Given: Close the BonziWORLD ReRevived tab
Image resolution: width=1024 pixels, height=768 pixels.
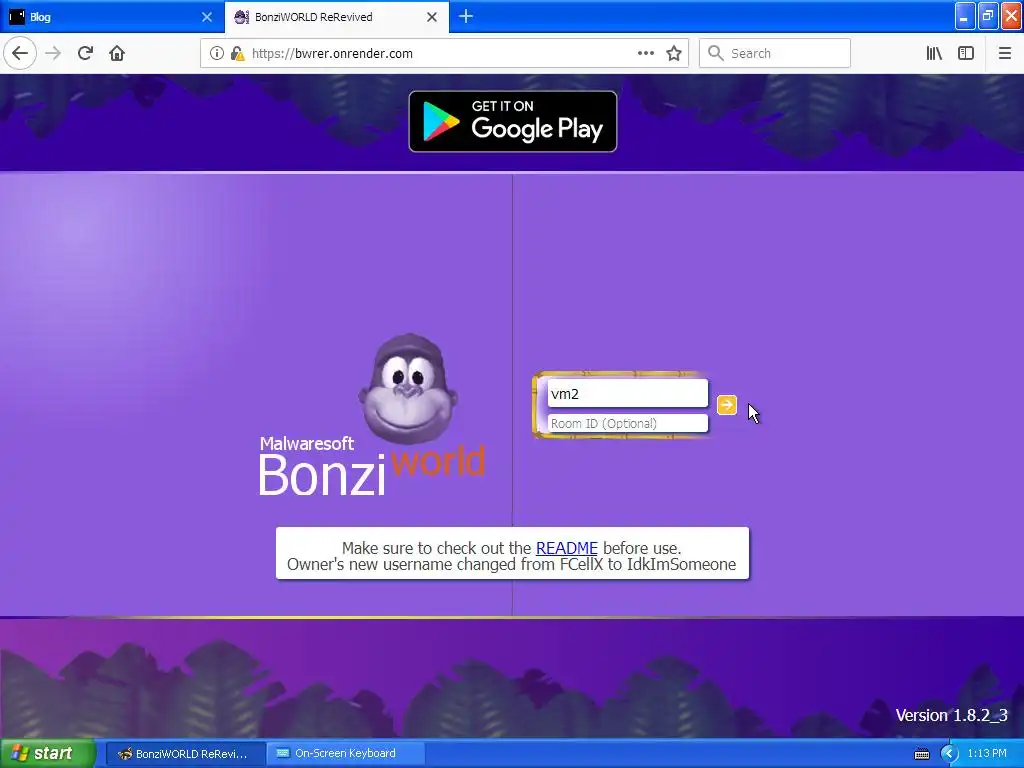Looking at the screenshot, I should click(x=432, y=17).
